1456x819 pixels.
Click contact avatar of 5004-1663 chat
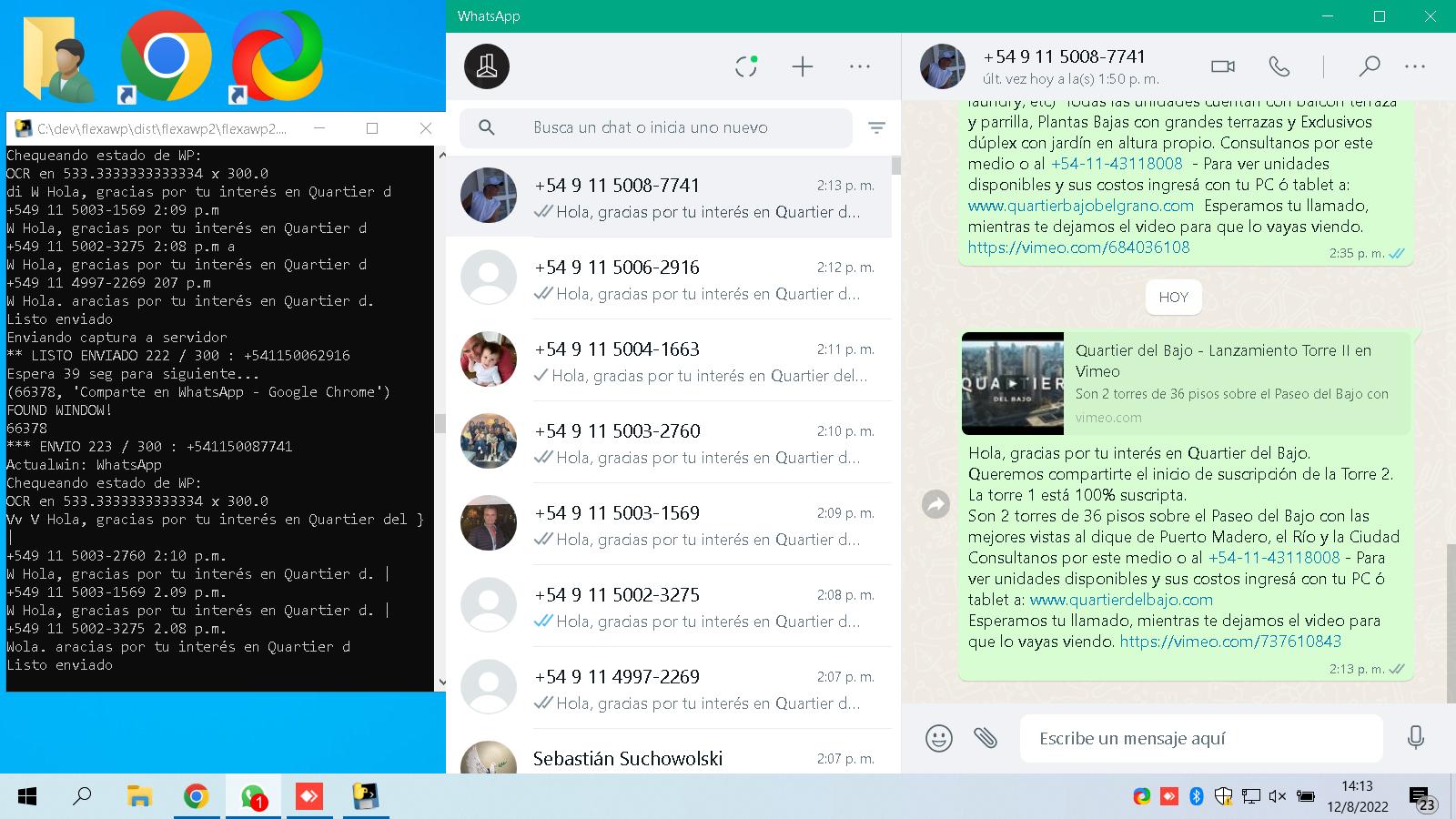[489, 359]
